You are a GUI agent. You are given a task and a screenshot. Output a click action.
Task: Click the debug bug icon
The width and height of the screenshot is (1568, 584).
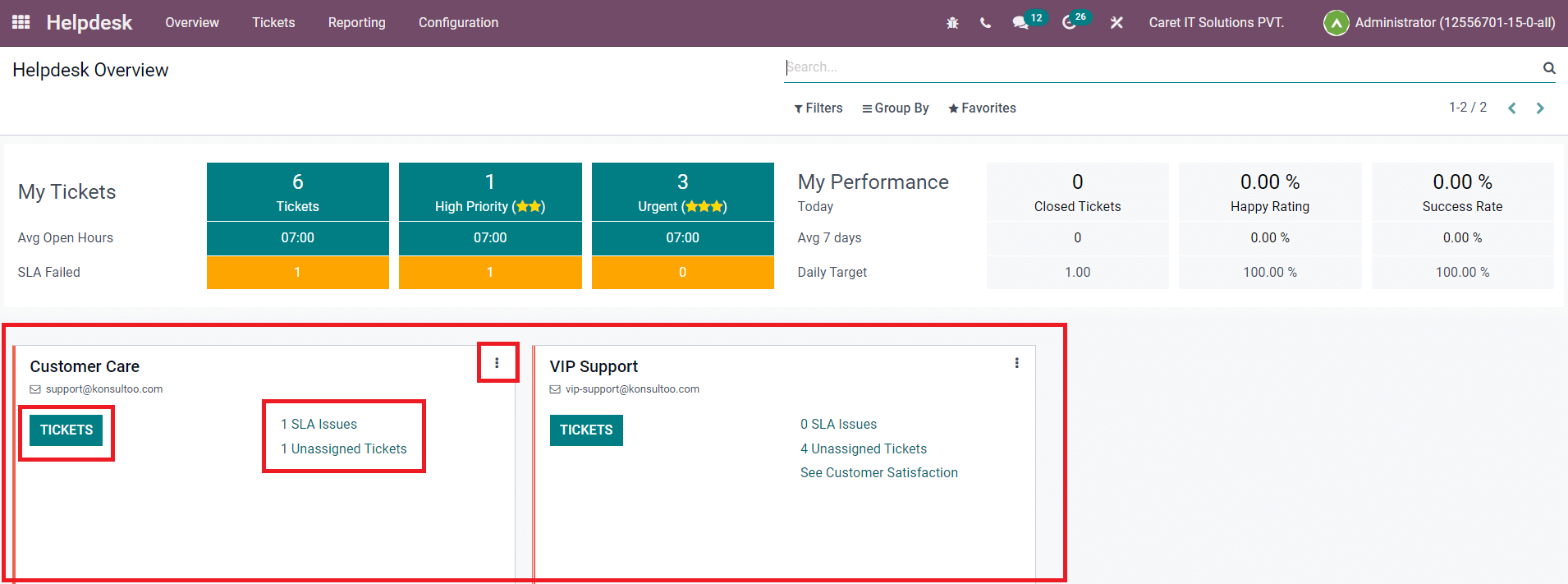pos(952,23)
